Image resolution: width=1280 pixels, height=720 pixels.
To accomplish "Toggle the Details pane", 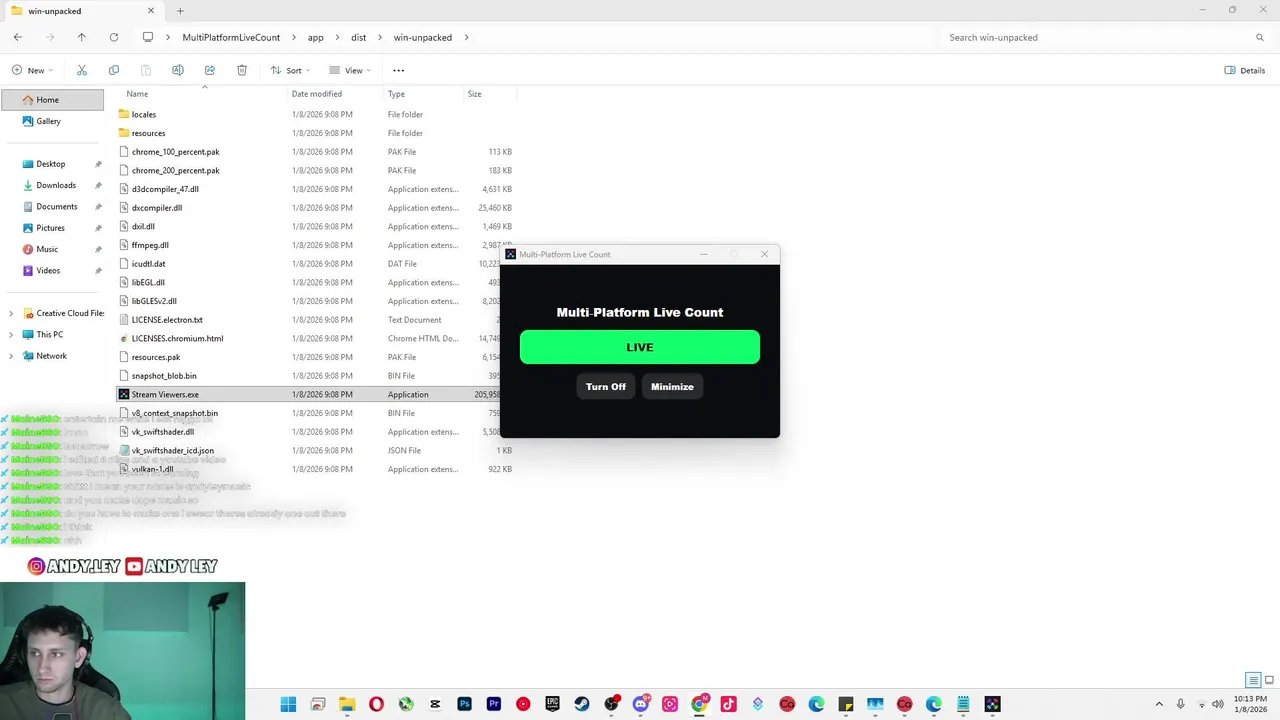I will (1245, 70).
